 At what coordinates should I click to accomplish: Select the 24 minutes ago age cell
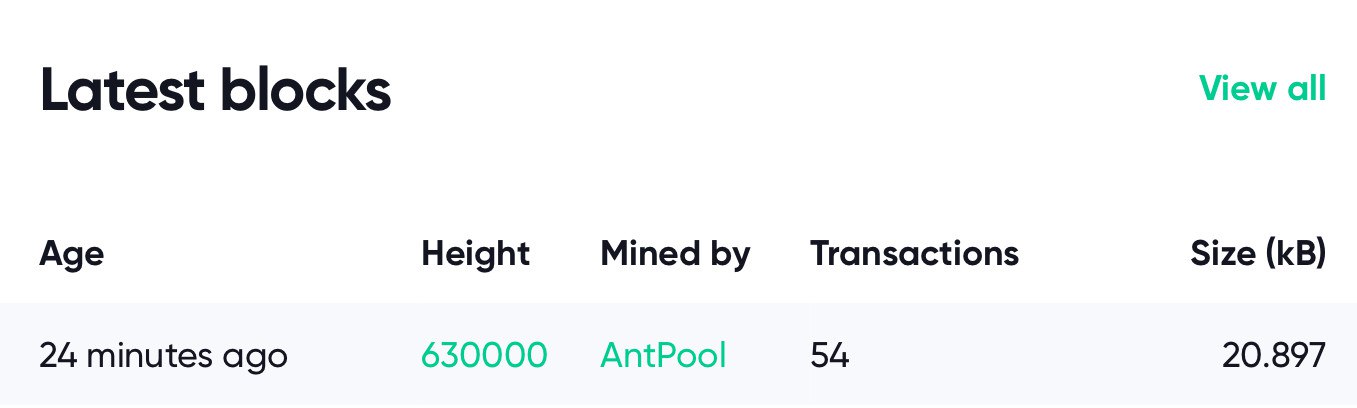(163, 355)
